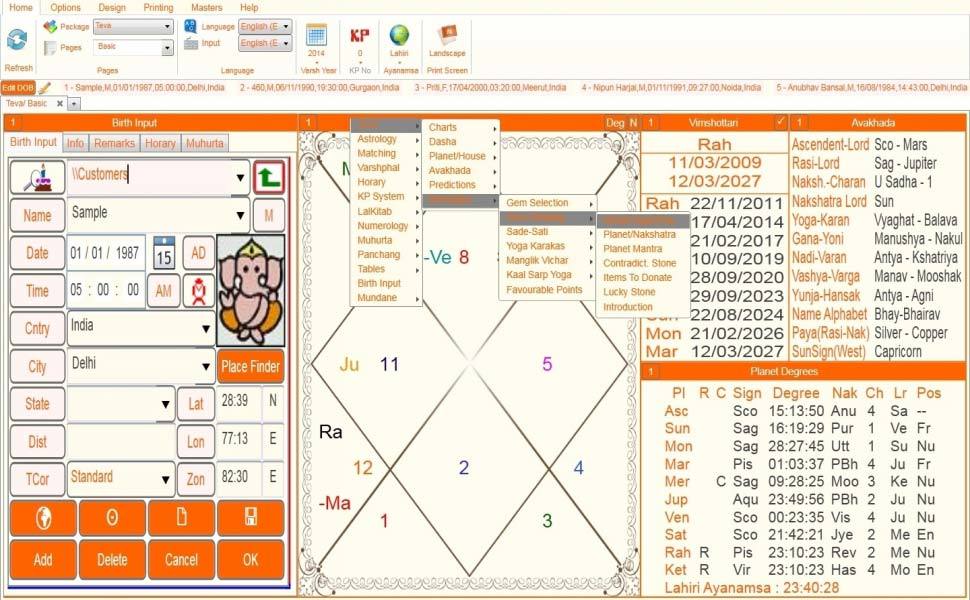
Task: Expand the tab list dropdown arrow
Action: point(74,104)
